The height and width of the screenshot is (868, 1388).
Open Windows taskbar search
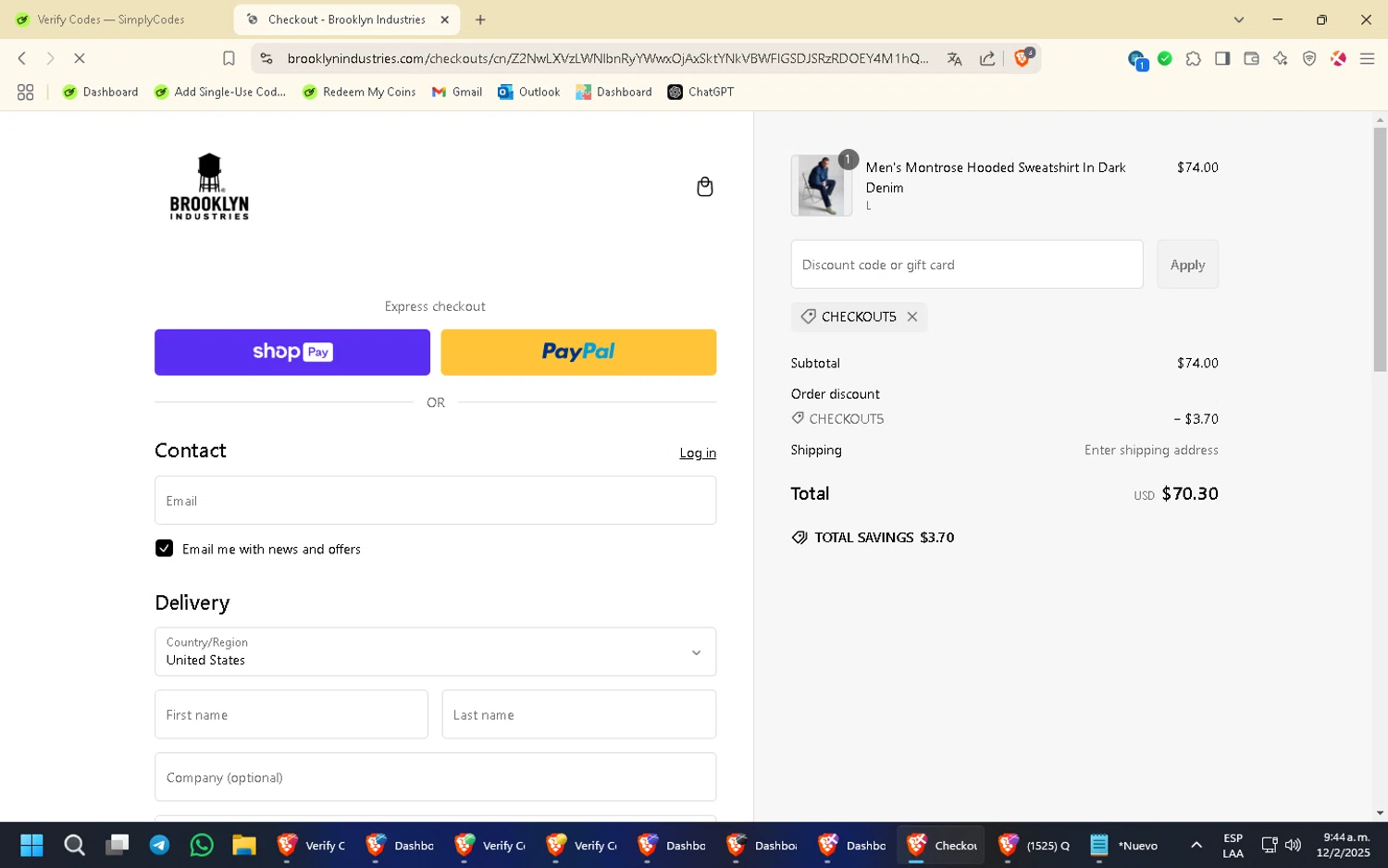(x=74, y=845)
